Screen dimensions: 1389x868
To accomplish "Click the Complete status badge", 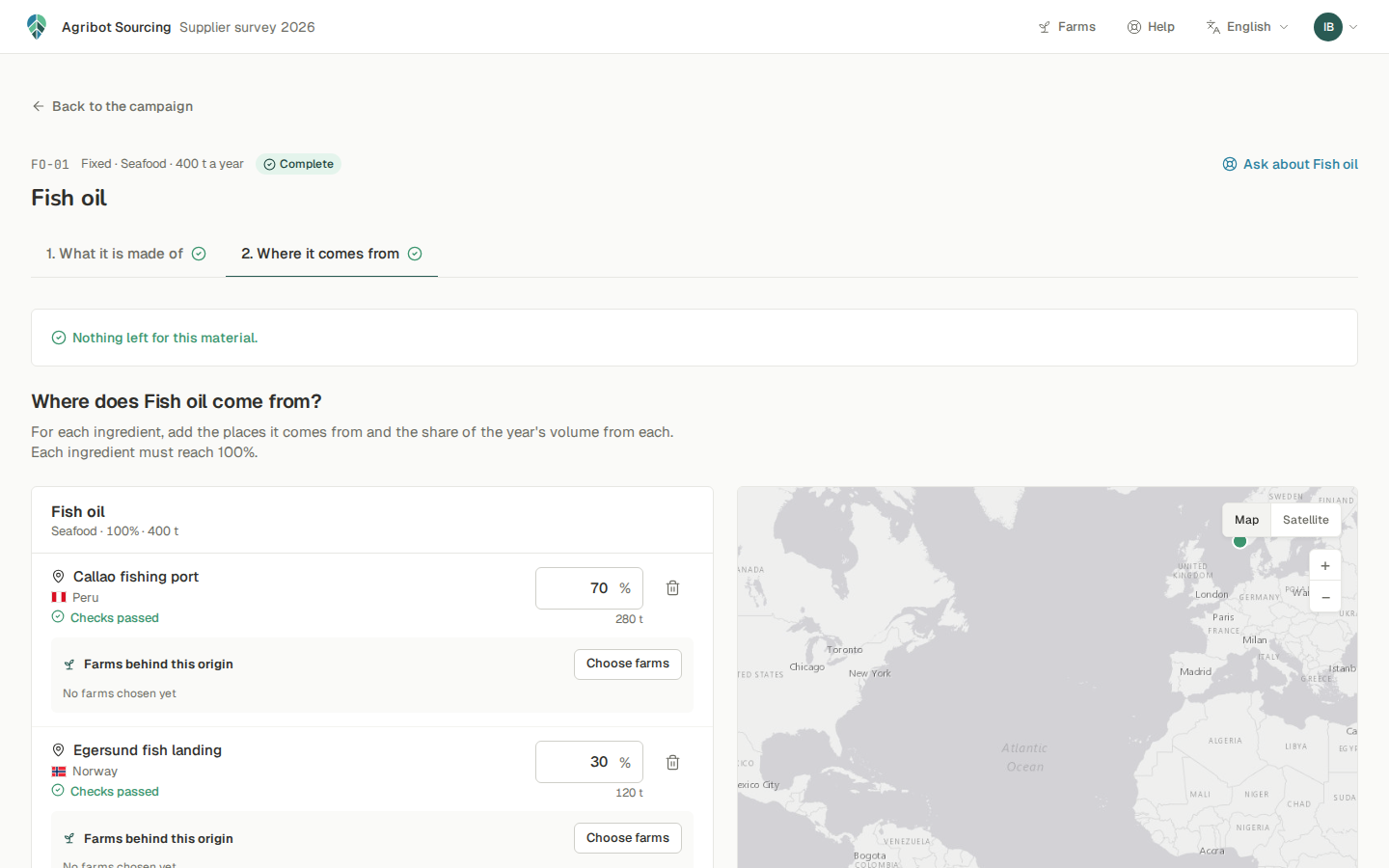I will coord(299,164).
